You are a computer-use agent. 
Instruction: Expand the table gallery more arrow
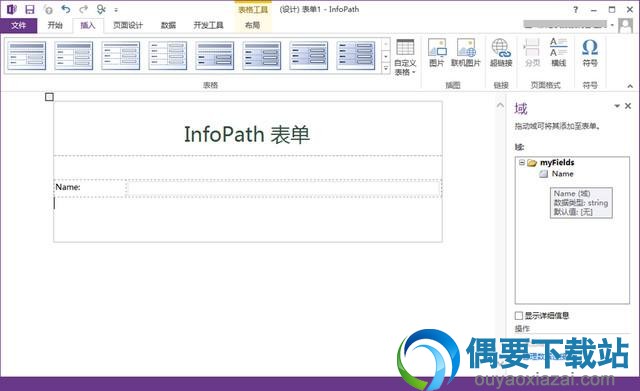[386, 69]
